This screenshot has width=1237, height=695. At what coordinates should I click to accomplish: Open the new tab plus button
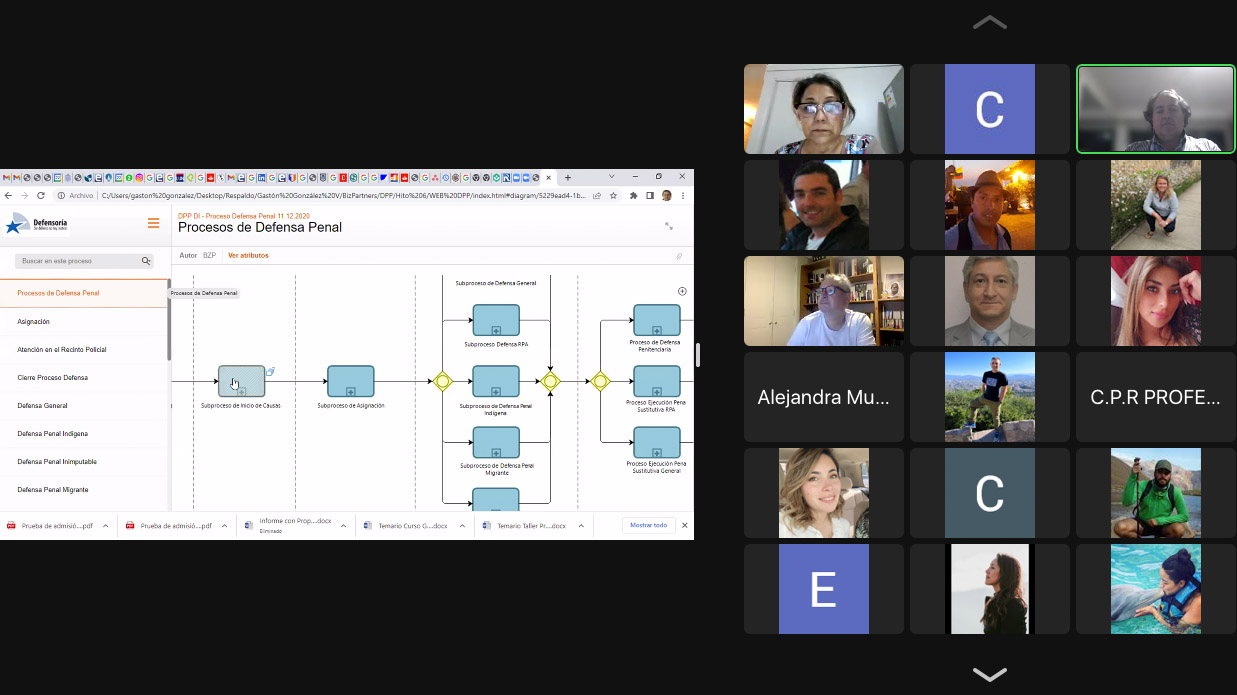coord(568,178)
